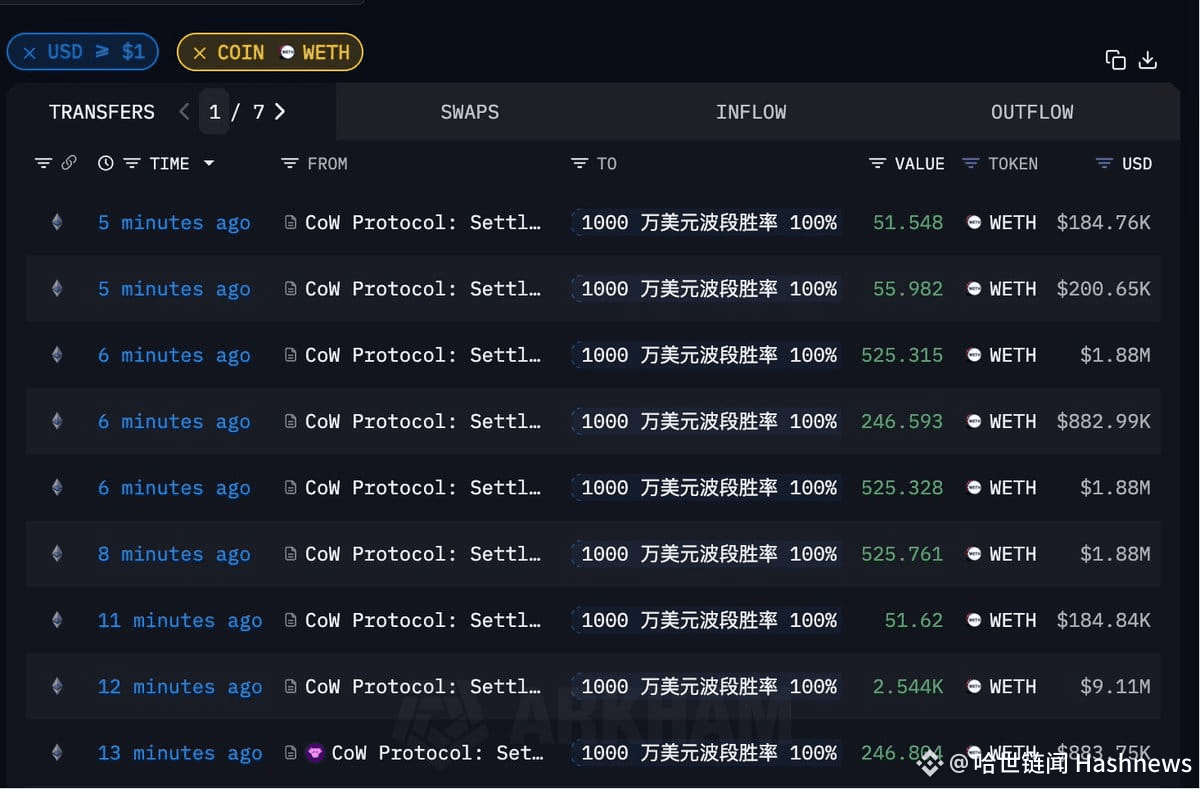
Task: Click the Ethereum icon in the 13 minutes ago row
Action: pos(57,752)
